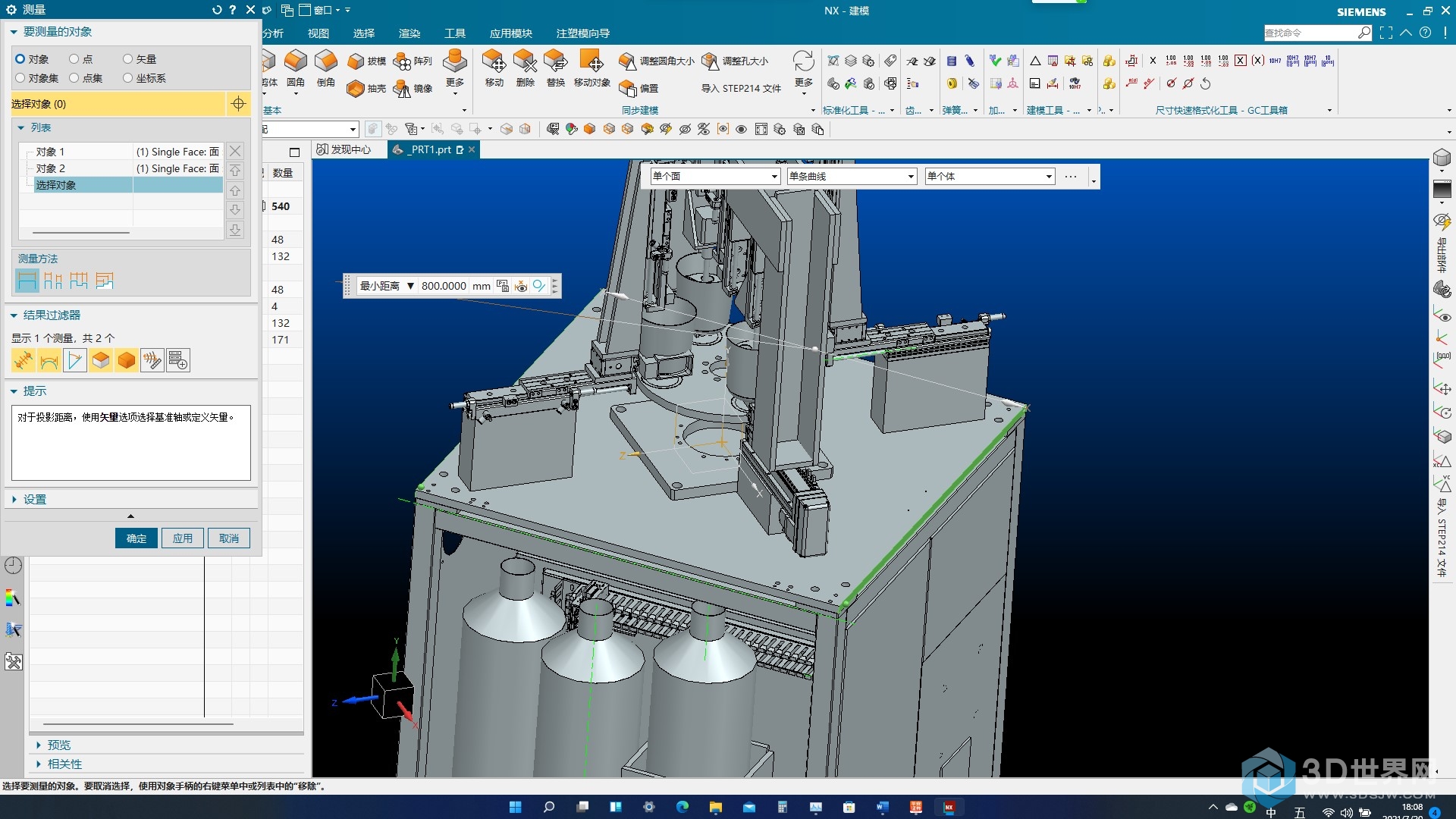Select the 对象集 radio button
Image resolution: width=1456 pixels, height=819 pixels.
coord(20,78)
